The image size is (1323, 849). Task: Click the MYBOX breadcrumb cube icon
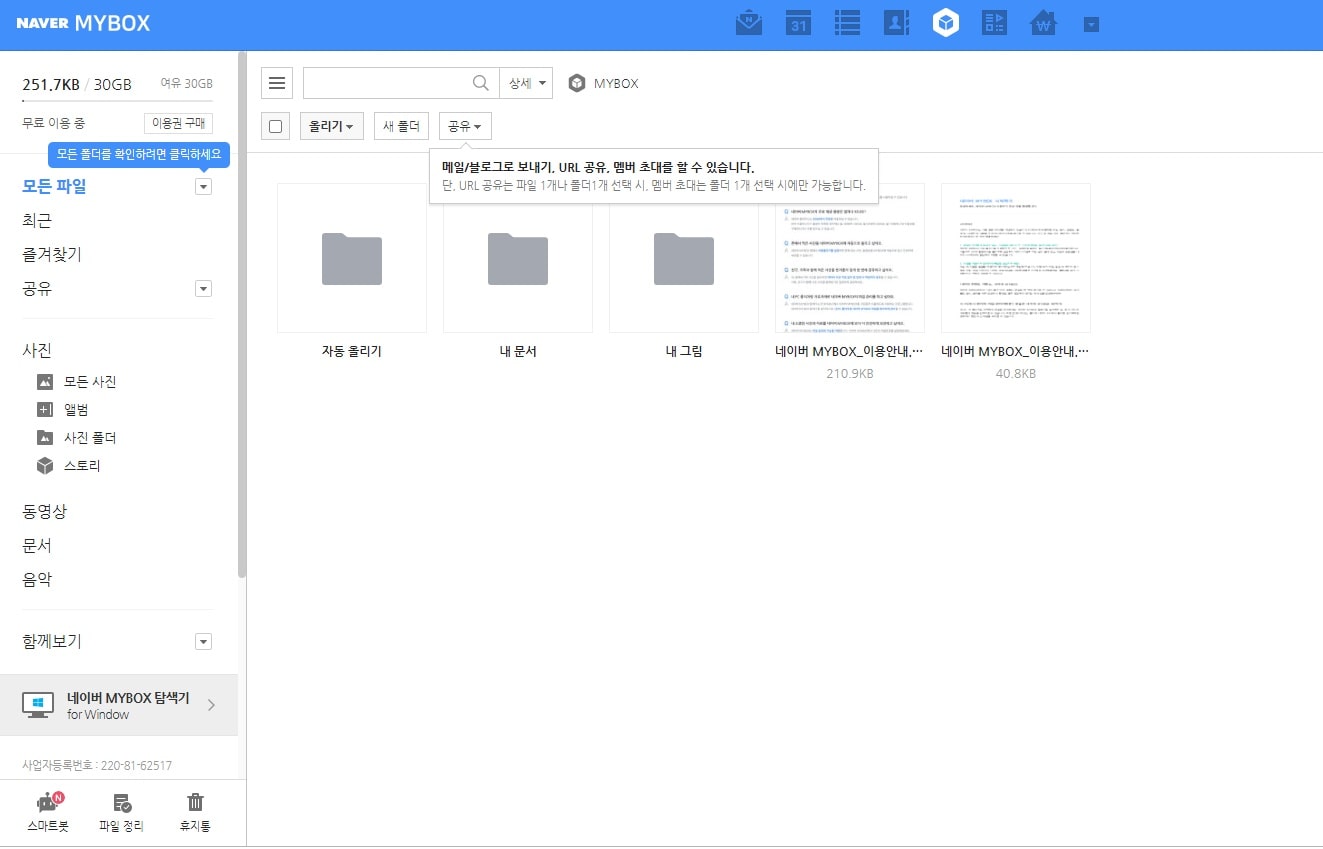click(x=576, y=83)
